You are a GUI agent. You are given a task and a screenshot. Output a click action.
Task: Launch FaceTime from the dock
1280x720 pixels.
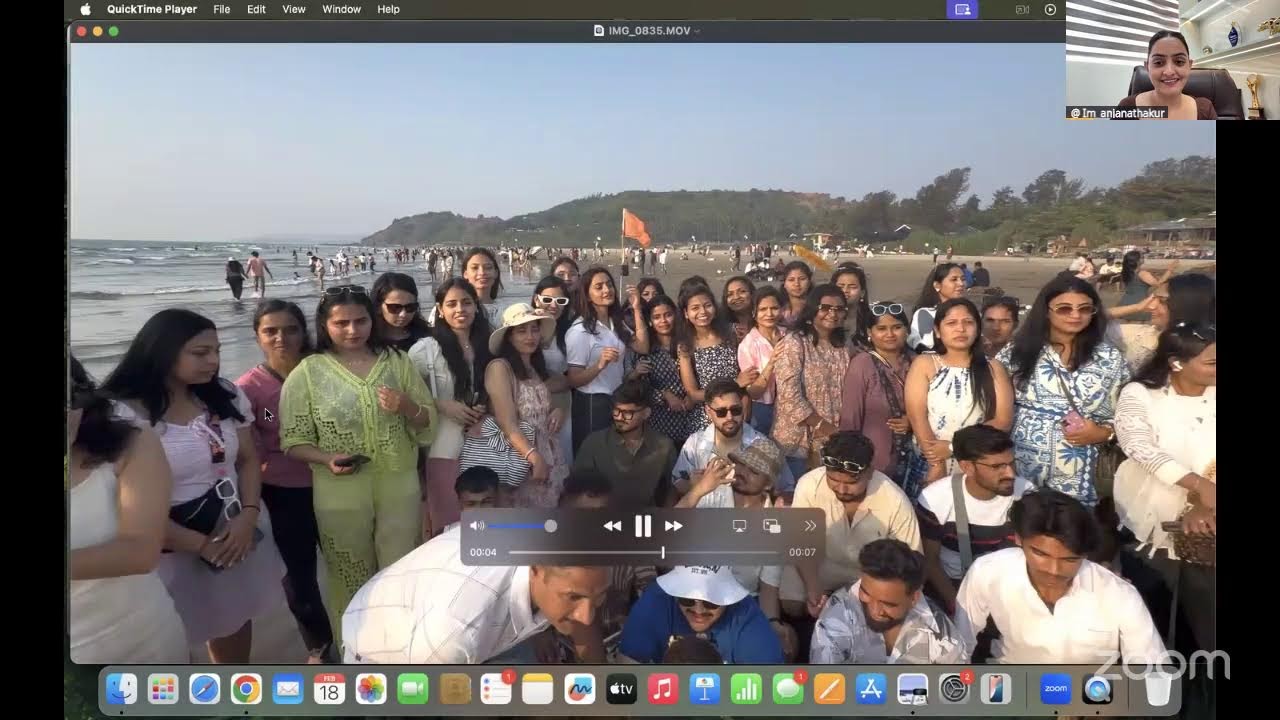pyautogui.click(x=413, y=688)
